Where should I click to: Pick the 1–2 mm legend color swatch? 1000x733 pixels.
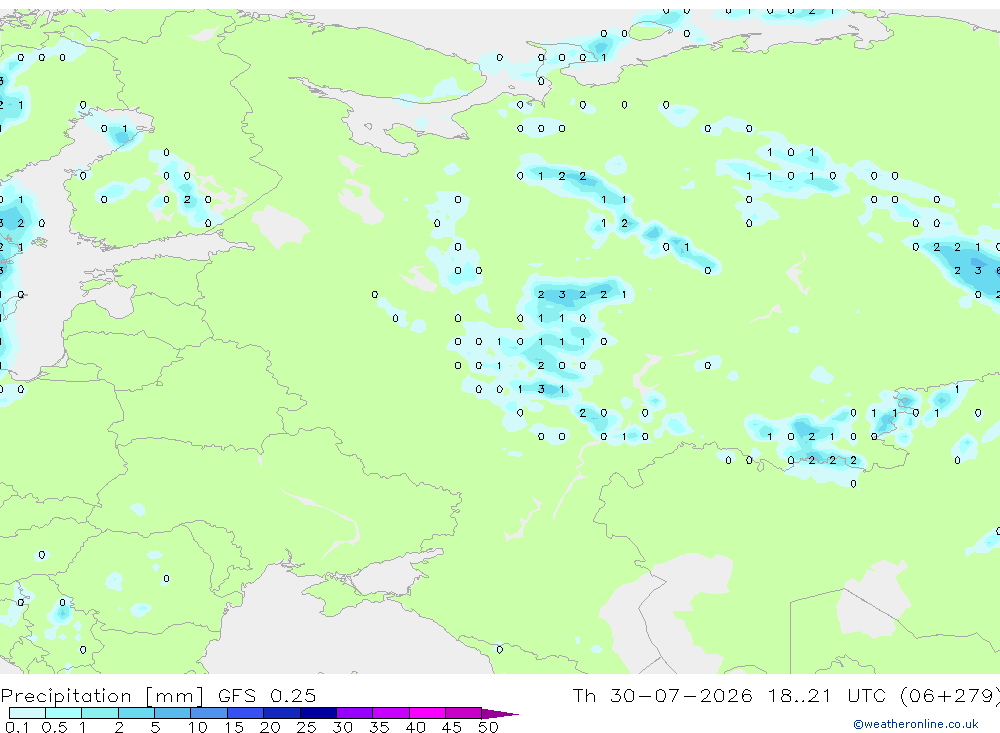click(x=100, y=713)
